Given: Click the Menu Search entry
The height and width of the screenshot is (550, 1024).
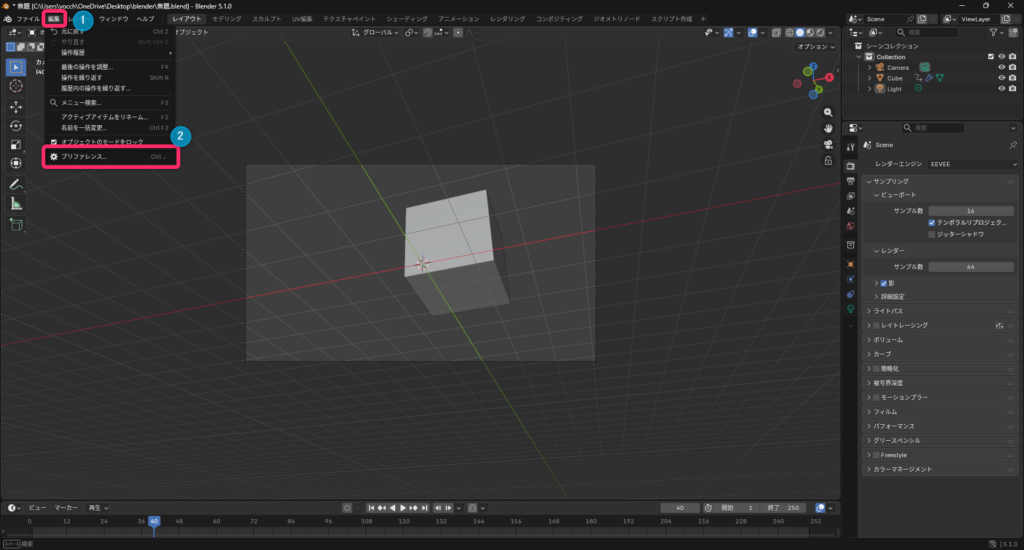Looking at the screenshot, I should point(82,102).
